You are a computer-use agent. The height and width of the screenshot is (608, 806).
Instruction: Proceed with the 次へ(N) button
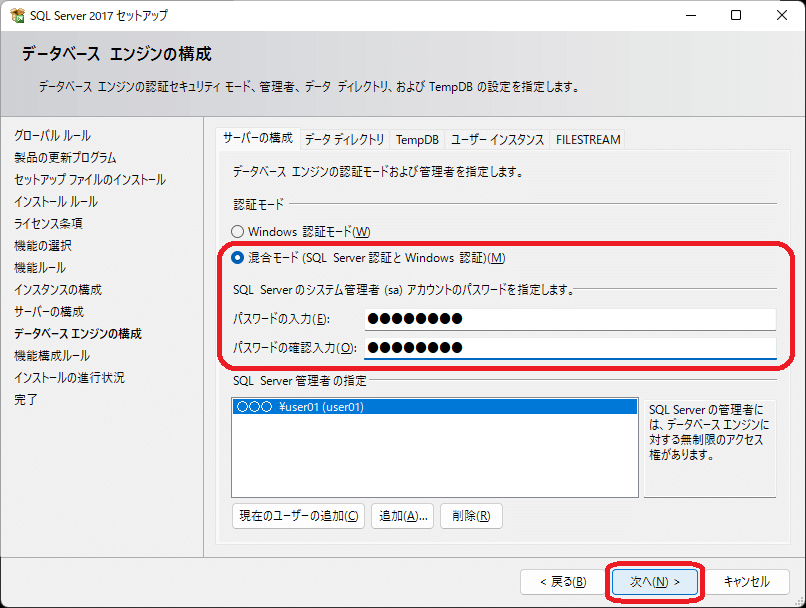click(x=654, y=581)
